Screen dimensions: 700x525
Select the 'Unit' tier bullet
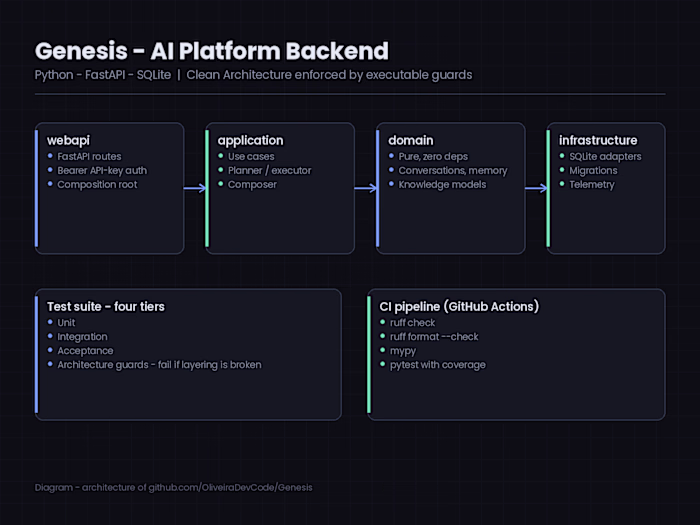(x=66, y=323)
